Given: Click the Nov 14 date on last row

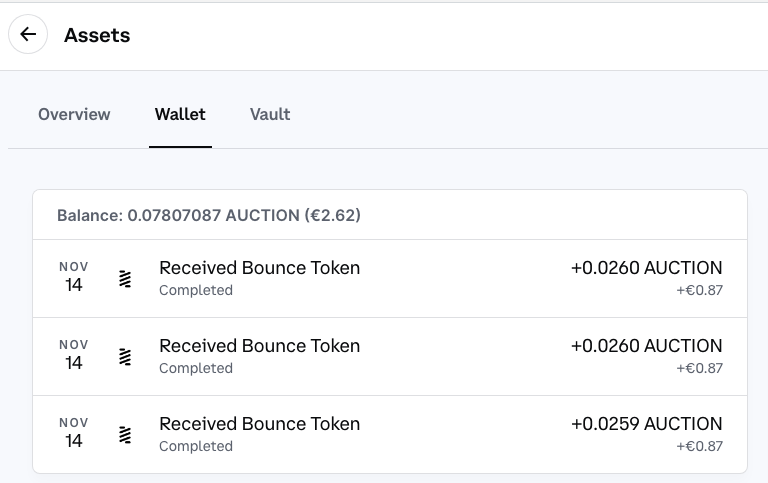Looking at the screenshot, I should [73, 433].
